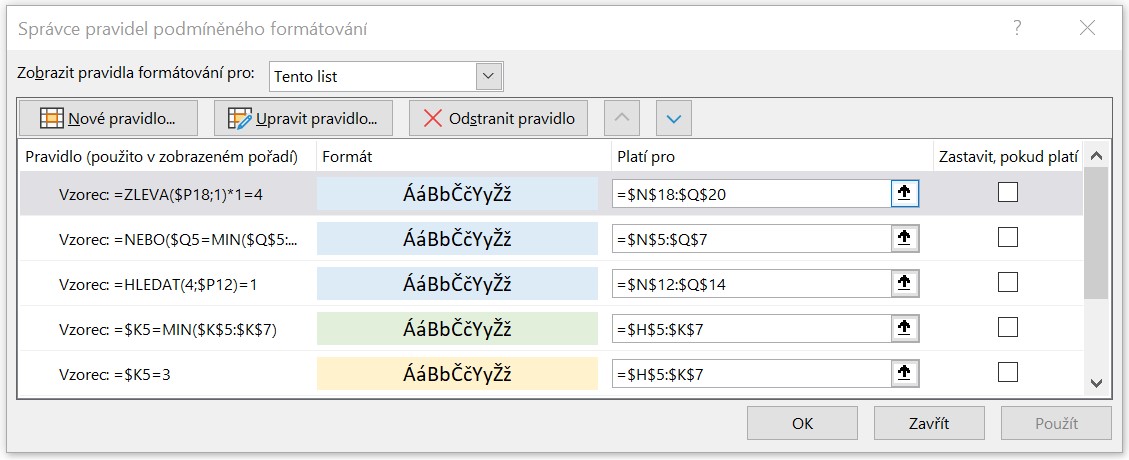Click the vertical scrollbar thumb in the rules list
The height and width of the screenshot is (460, 1129).
1096,233
